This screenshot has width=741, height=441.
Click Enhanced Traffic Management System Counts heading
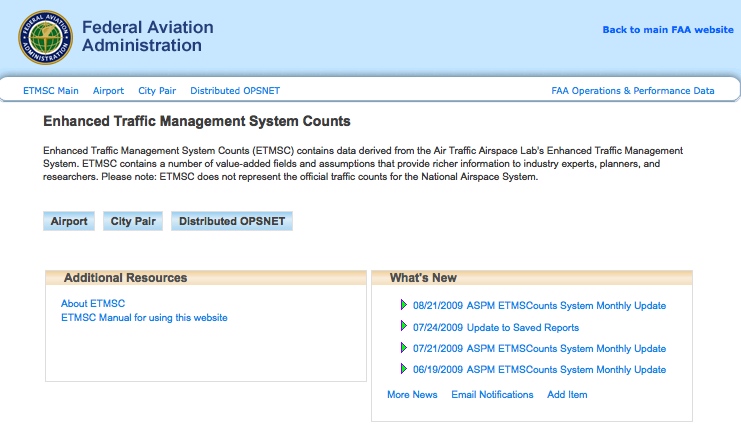[197, 121]
